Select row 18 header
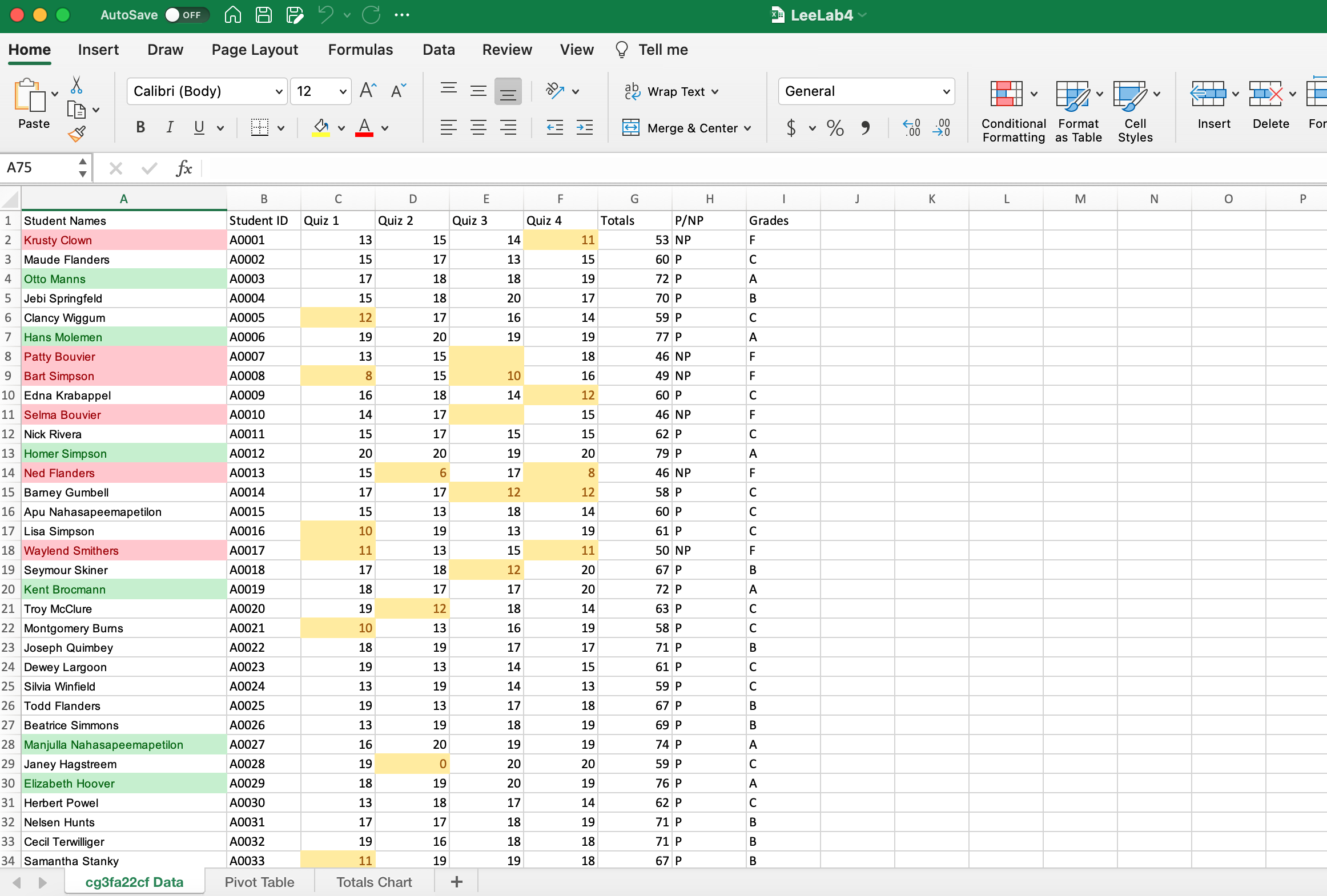 10,551
